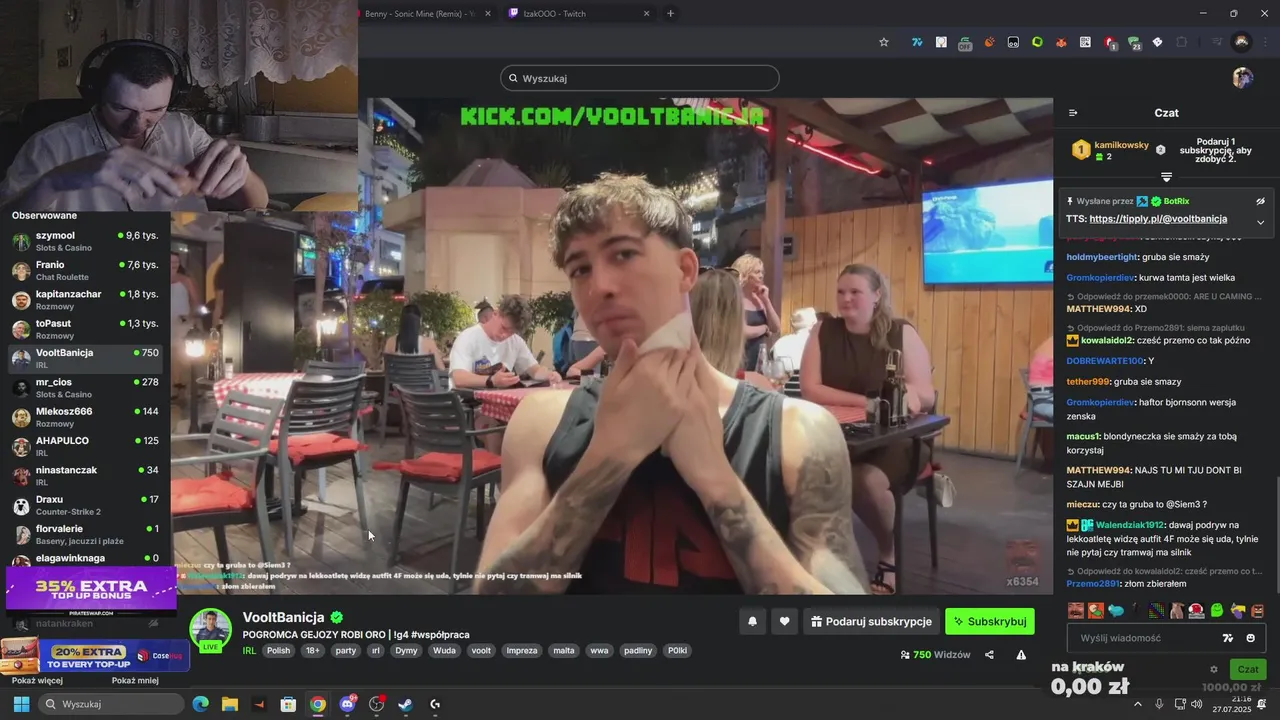The width and height of the screenshot is (1280, 720).
Task: Open Kick user avatar menu
Action: (x=1242, y=78)
